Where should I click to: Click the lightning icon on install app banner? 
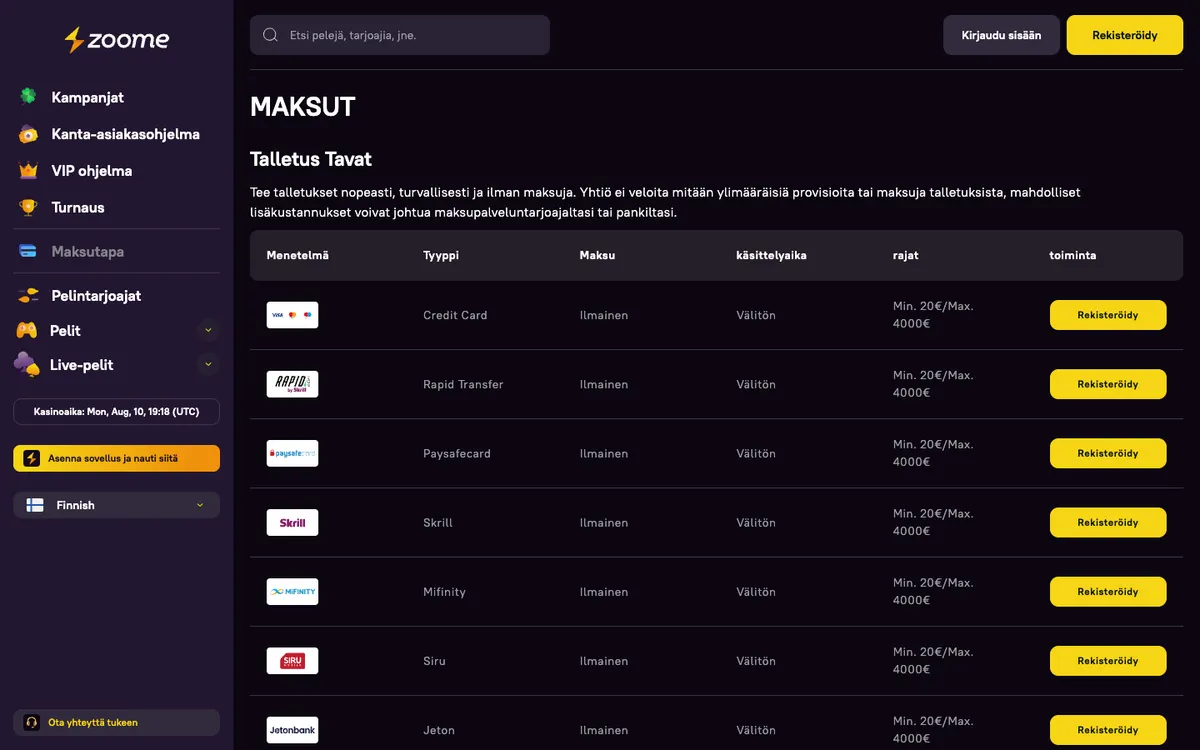(31, 458)
